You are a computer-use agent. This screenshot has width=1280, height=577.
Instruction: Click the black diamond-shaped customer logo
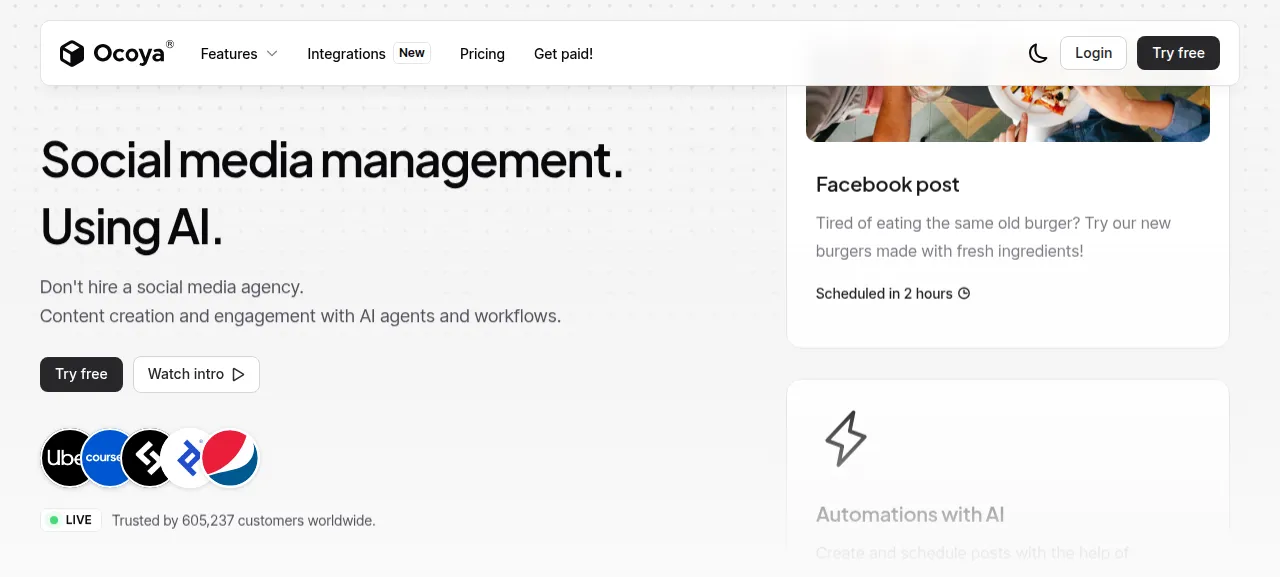pos(145,458)
